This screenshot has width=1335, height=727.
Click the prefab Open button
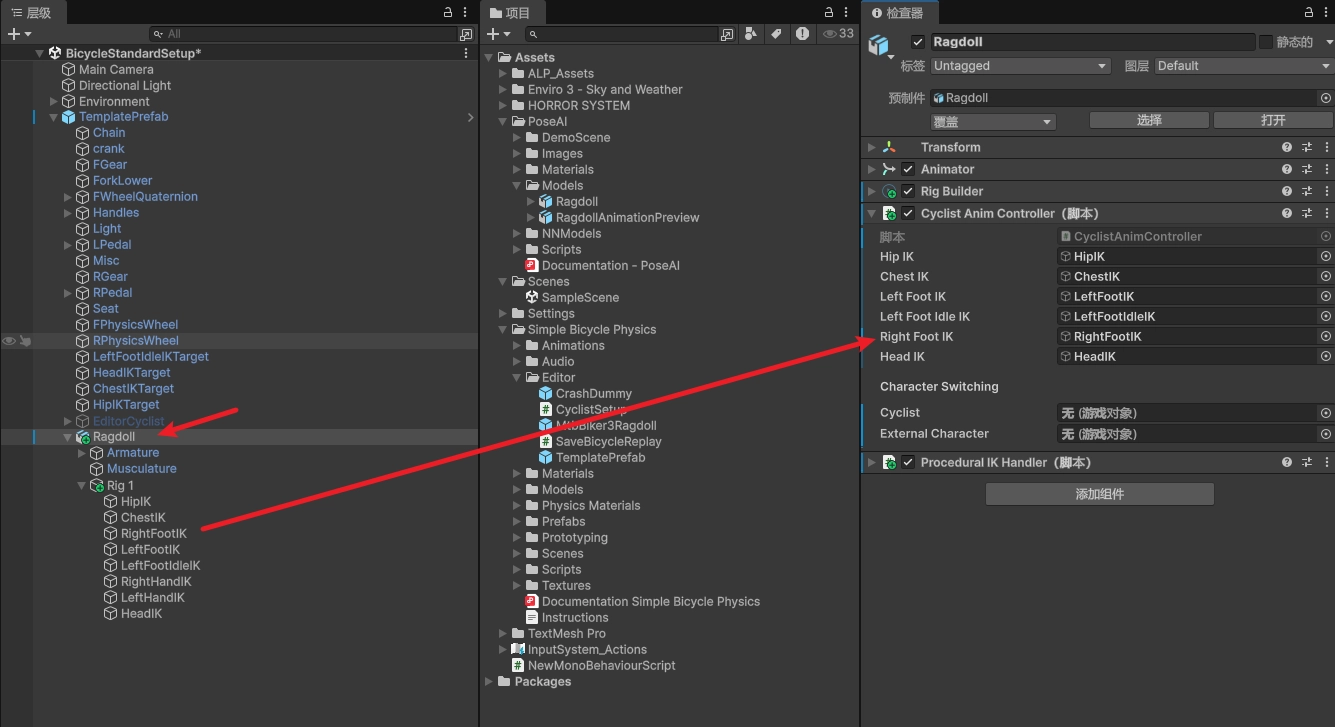click(1273, 120)
